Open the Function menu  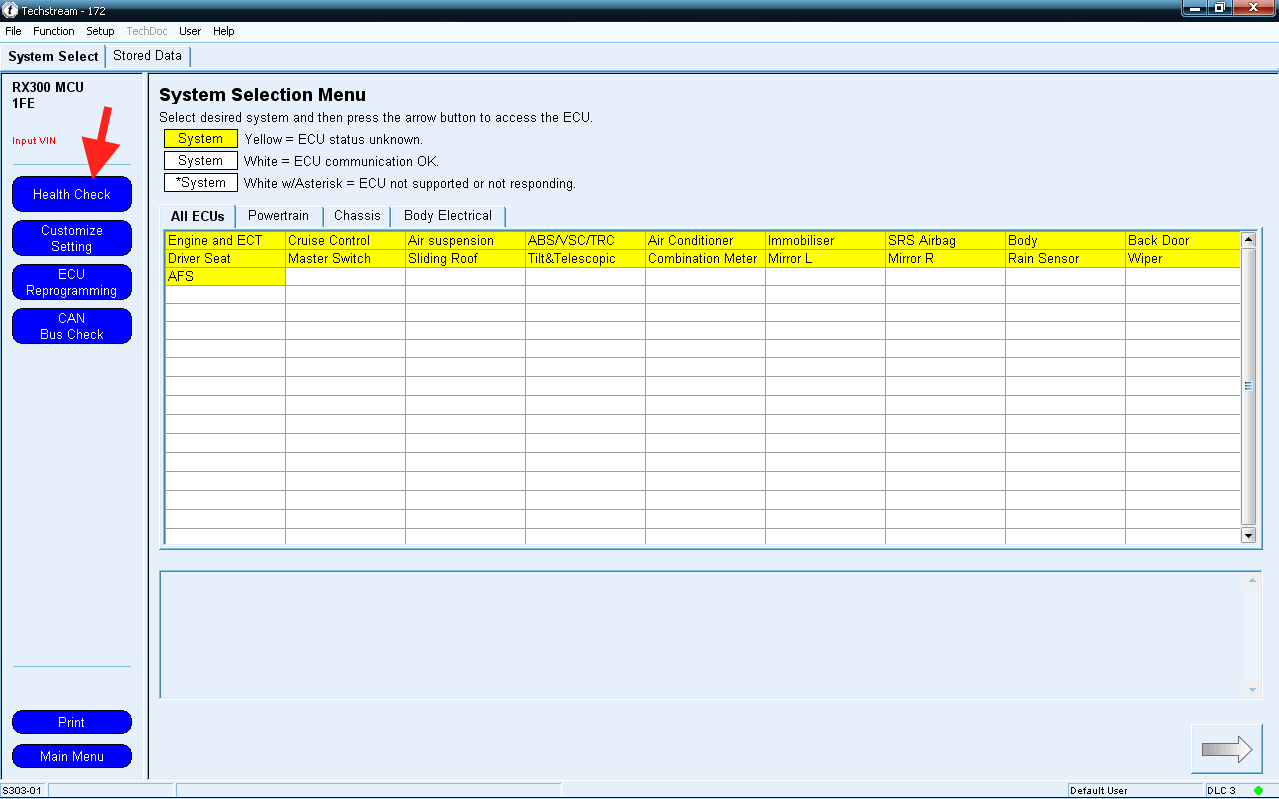point(54,31)
